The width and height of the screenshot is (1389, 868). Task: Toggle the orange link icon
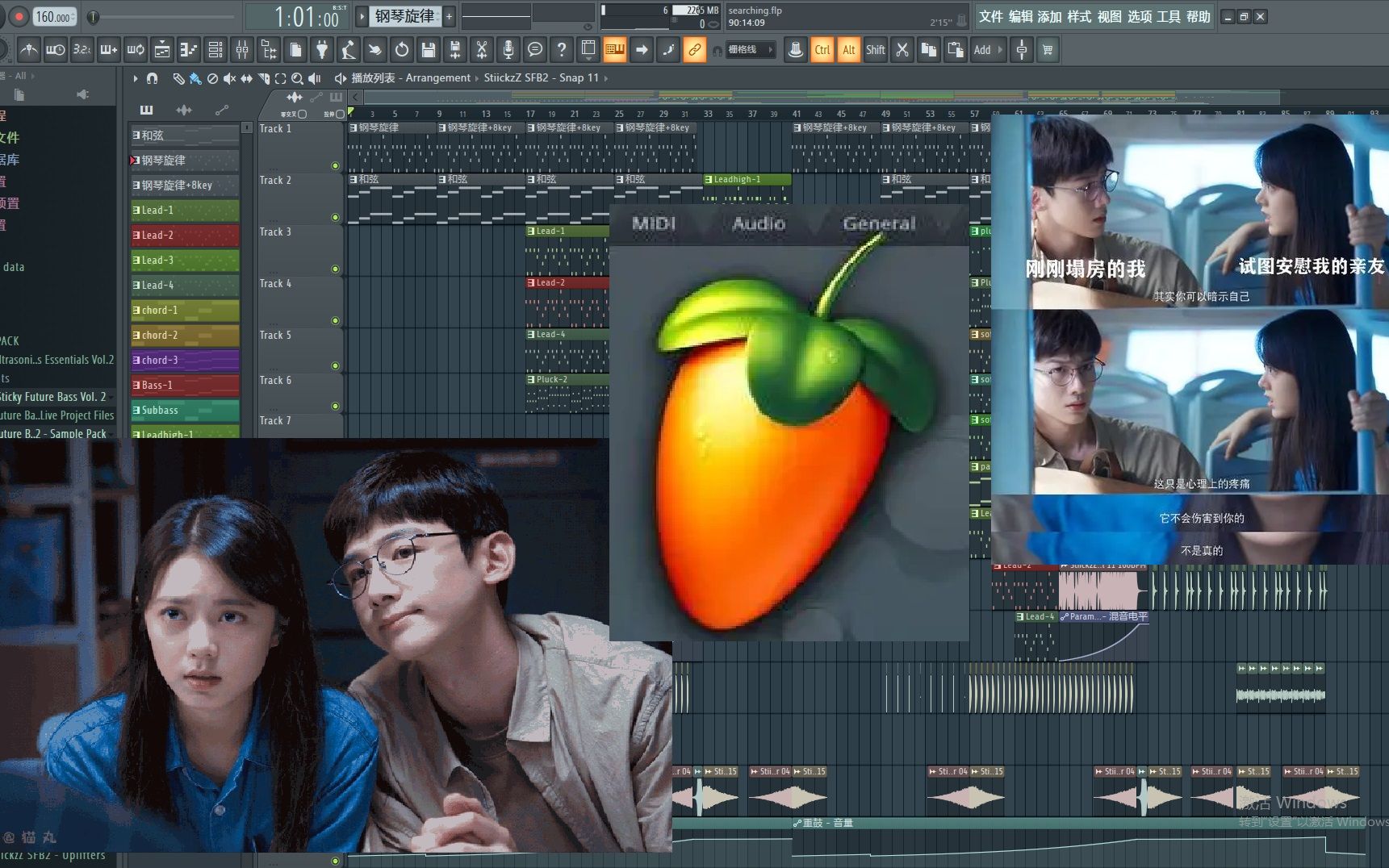coord(695,50)
